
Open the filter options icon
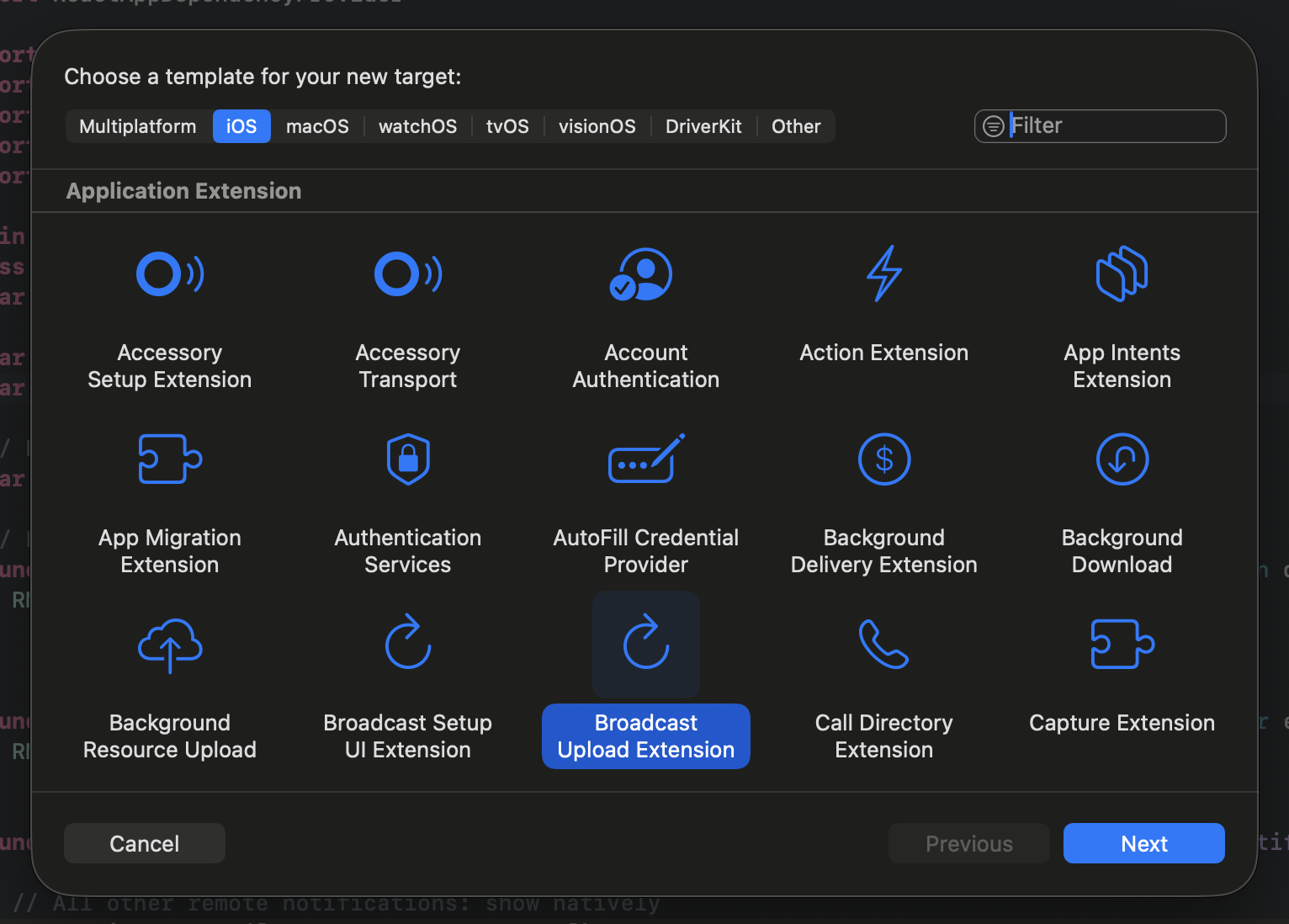click(994, 126)
